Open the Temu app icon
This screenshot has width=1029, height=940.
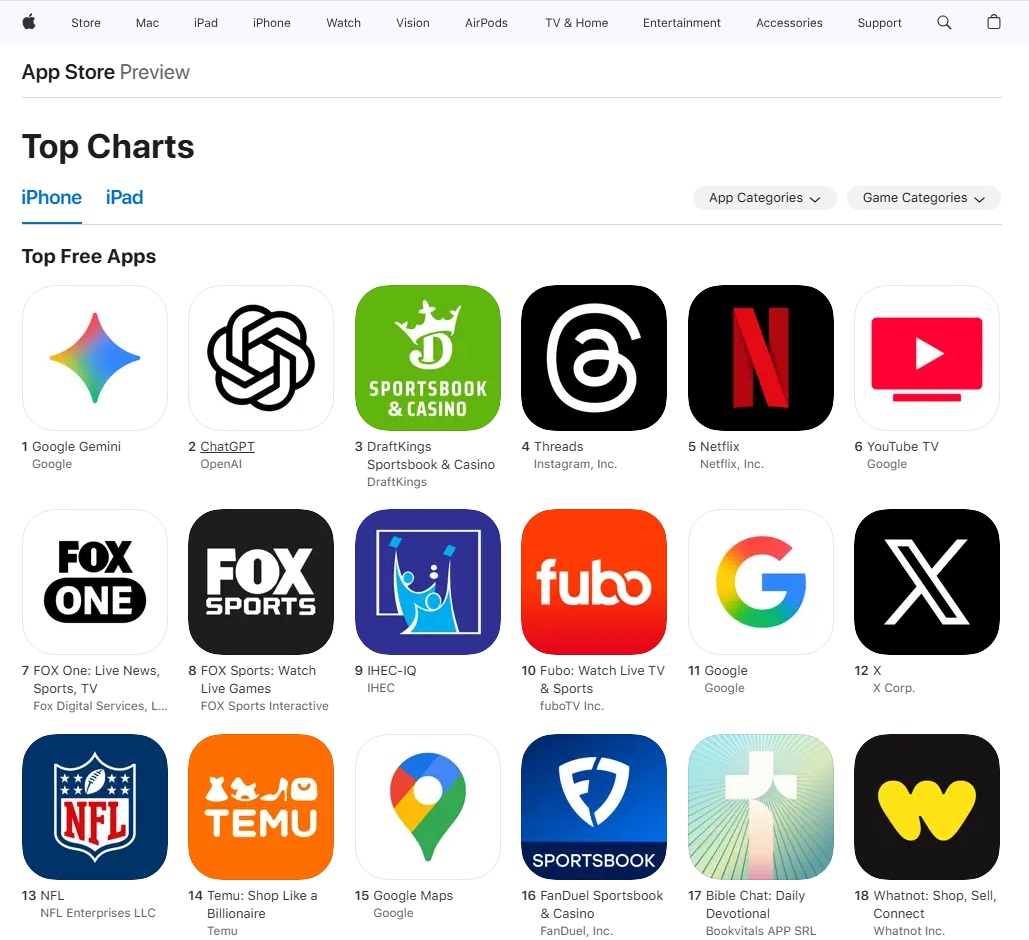[261, 807]
